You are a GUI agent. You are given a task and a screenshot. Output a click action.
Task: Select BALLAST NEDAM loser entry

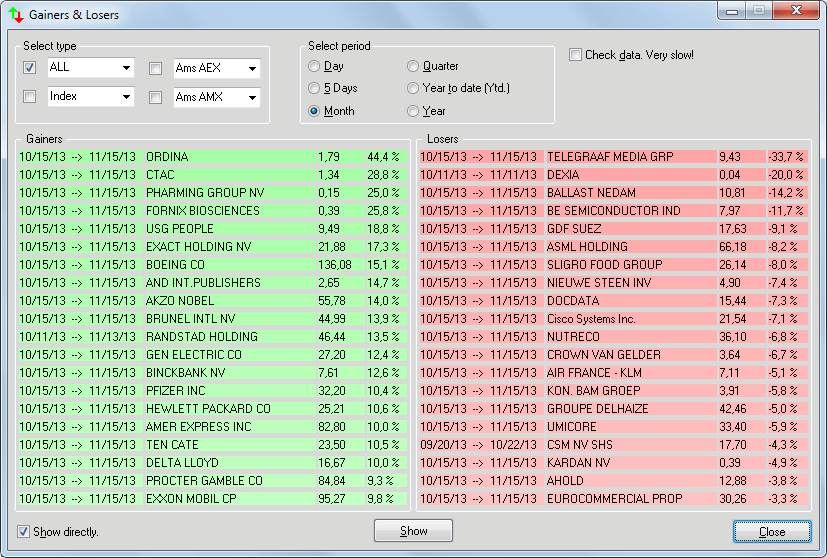pyautogui.click(x=614, y=193)
